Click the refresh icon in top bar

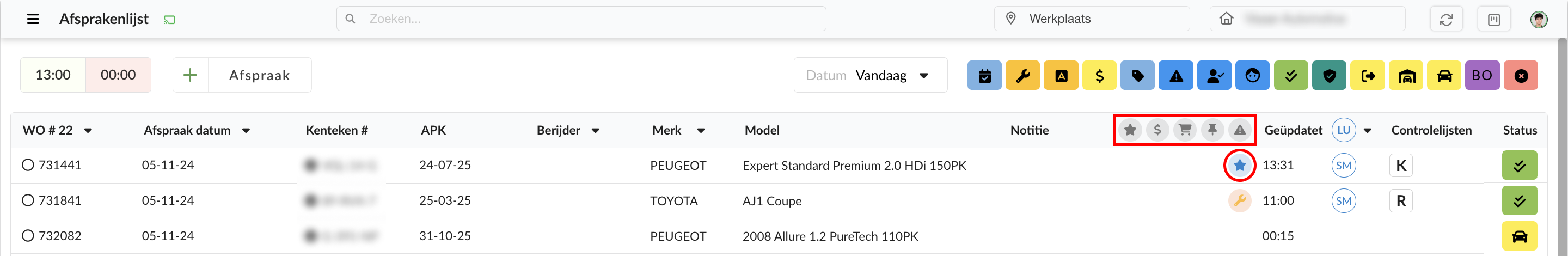(1445, 20)
